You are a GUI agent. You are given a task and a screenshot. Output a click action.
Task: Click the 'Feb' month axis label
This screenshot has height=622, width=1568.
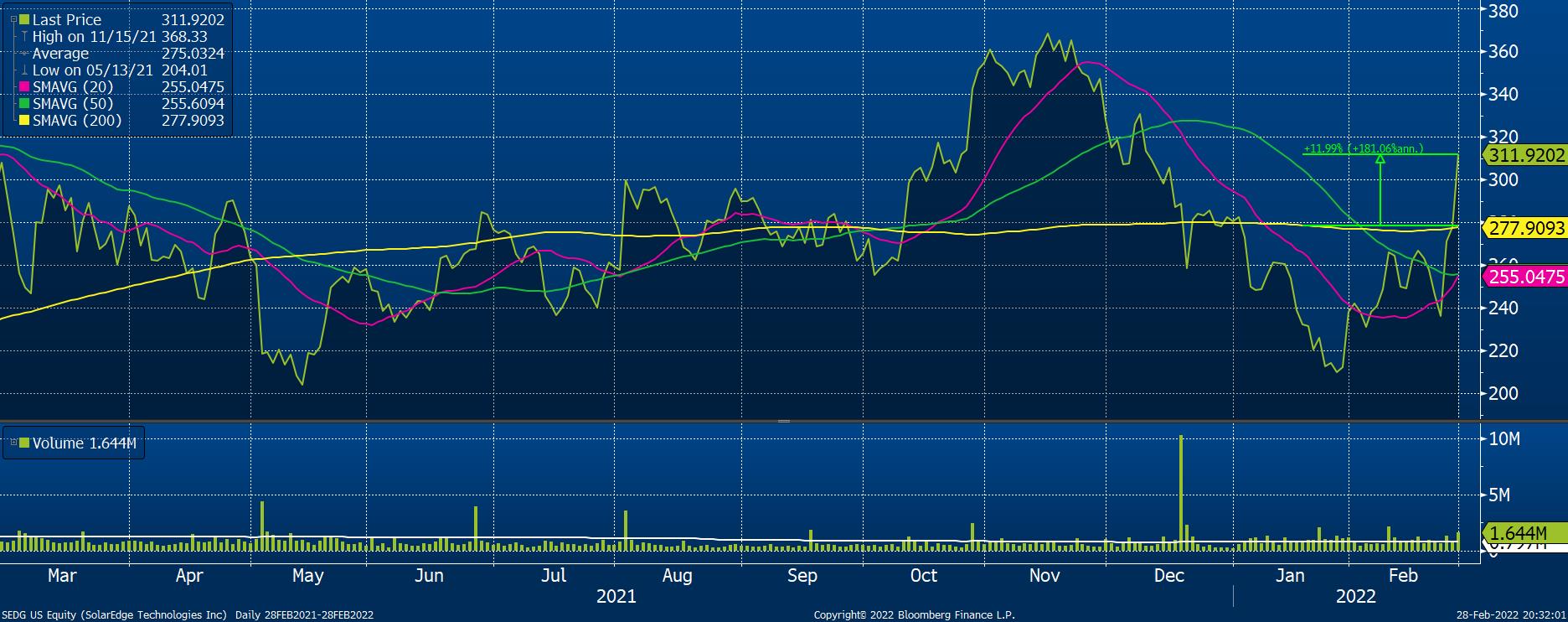tap(1403, 575)
